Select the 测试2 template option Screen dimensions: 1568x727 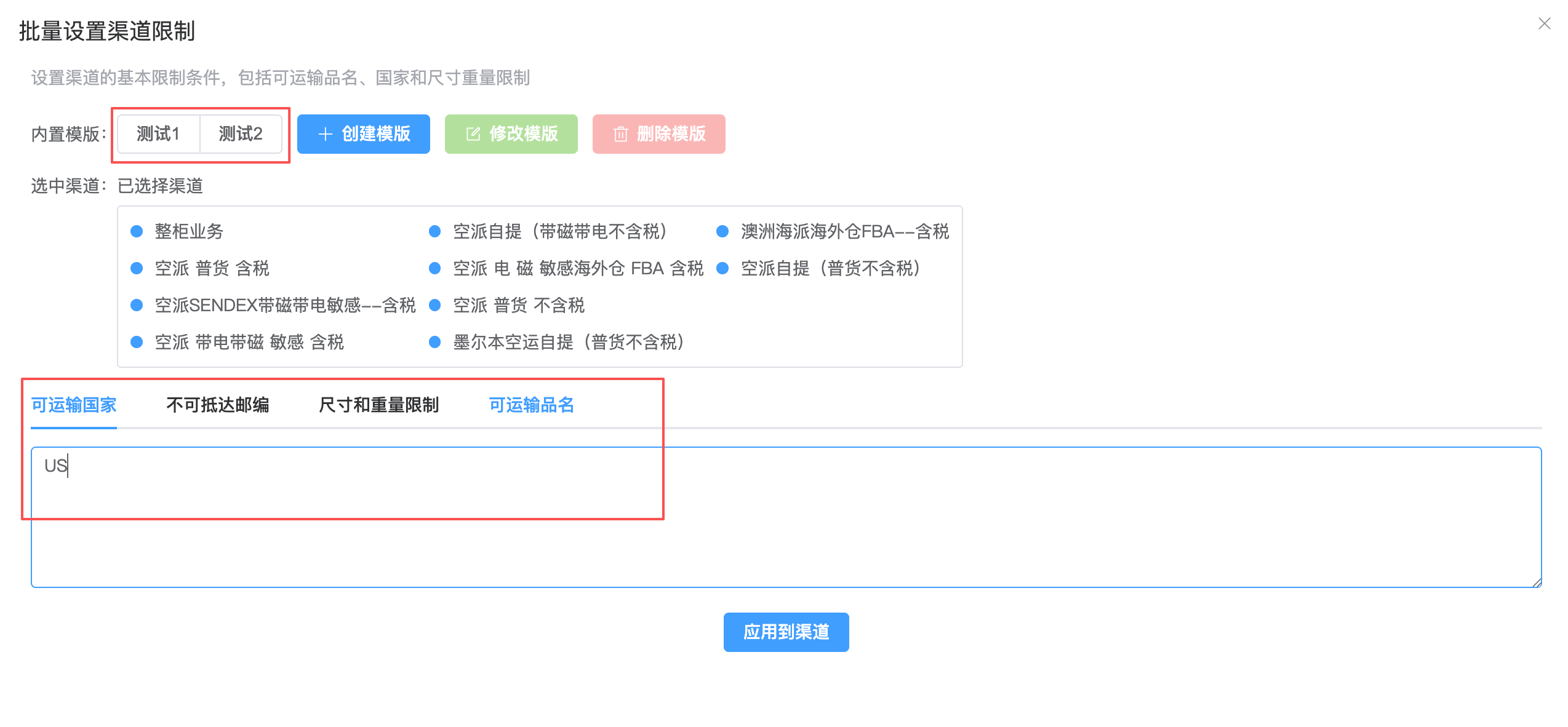coord(241,133)
